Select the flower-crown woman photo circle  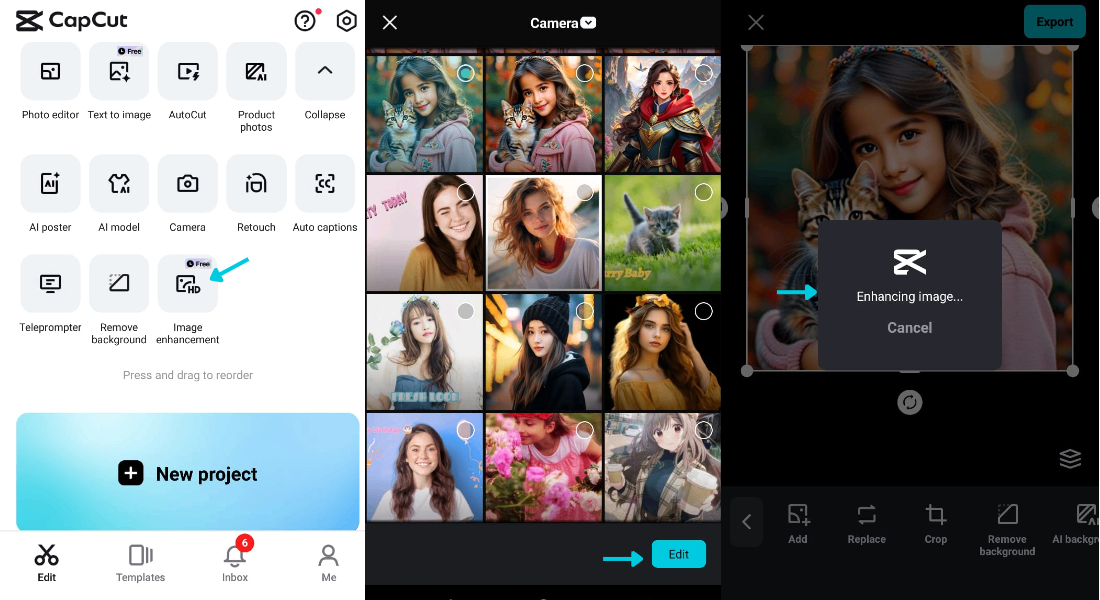click(x=704, y=311)
